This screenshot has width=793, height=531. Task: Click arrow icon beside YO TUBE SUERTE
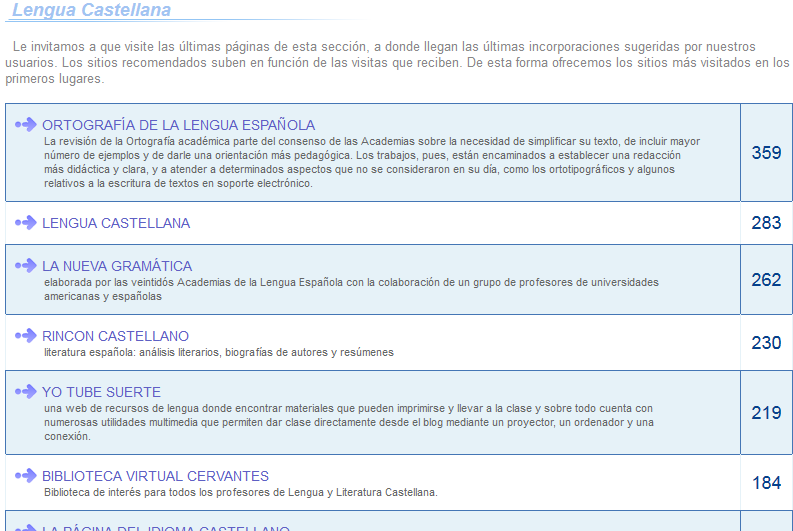pos(26,391)
